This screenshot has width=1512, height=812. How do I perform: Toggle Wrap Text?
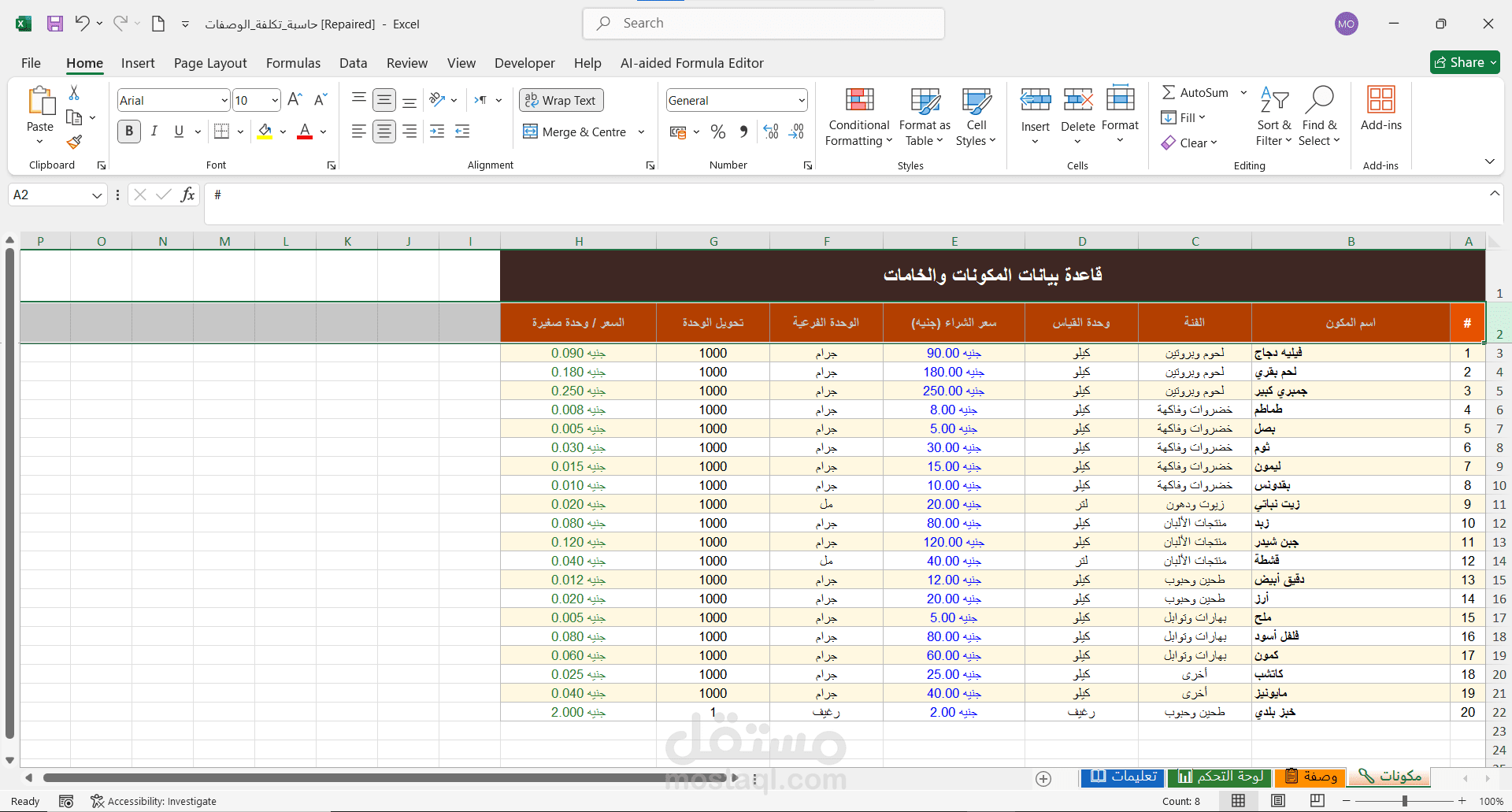[x=561, y=100]
